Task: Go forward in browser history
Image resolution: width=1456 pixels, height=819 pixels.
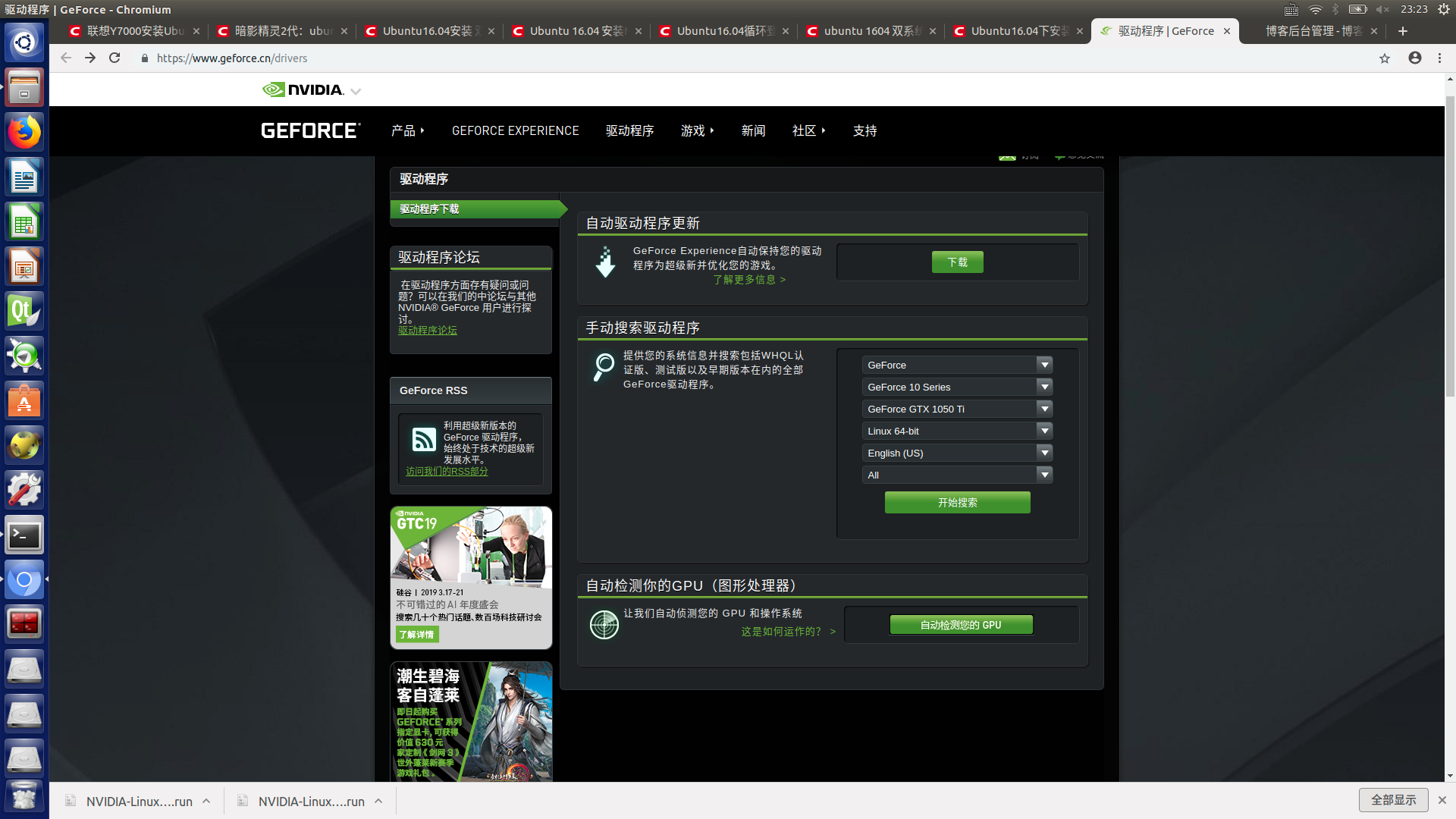Action: (x=90, y=58)
